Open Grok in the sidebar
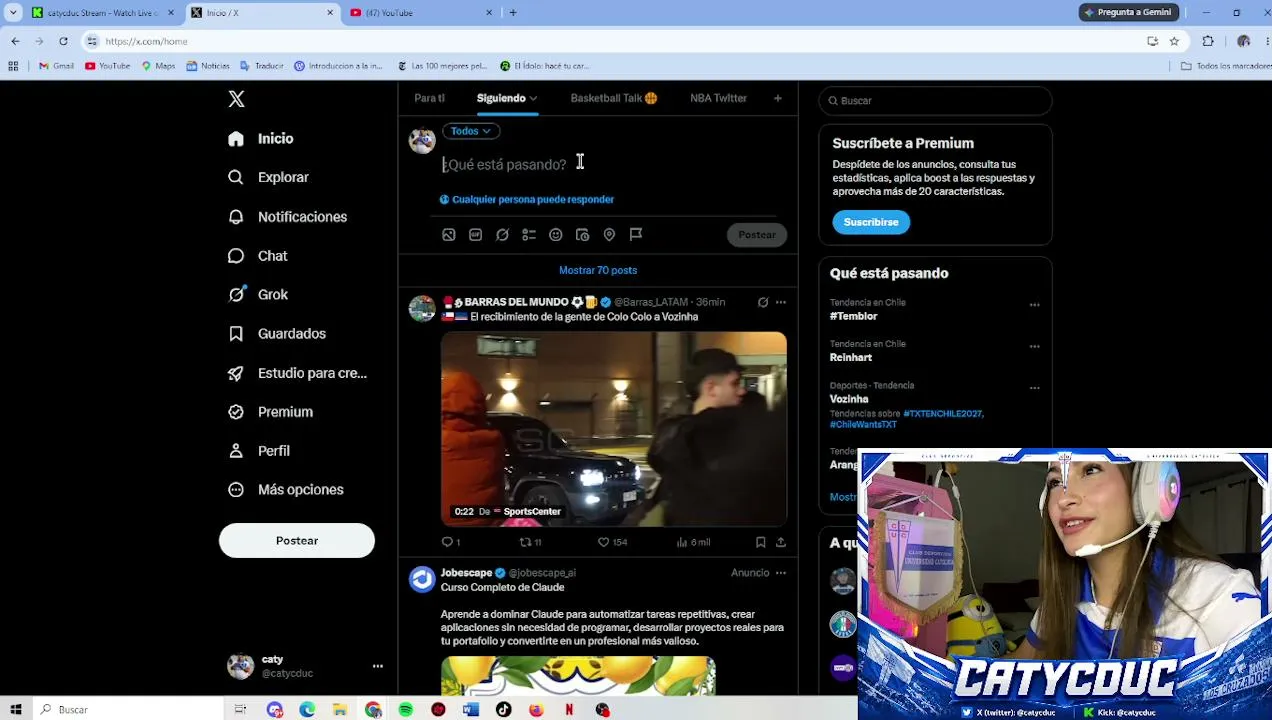Screen dimensions: 1272x720 258,295
